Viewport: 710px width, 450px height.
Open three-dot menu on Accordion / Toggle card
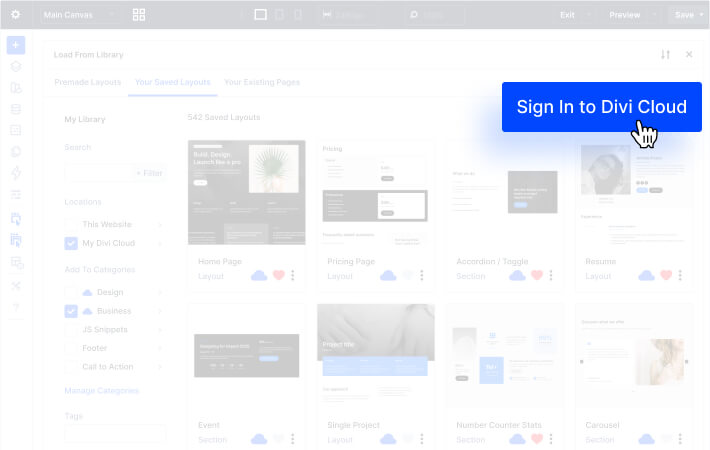point(551,275)
